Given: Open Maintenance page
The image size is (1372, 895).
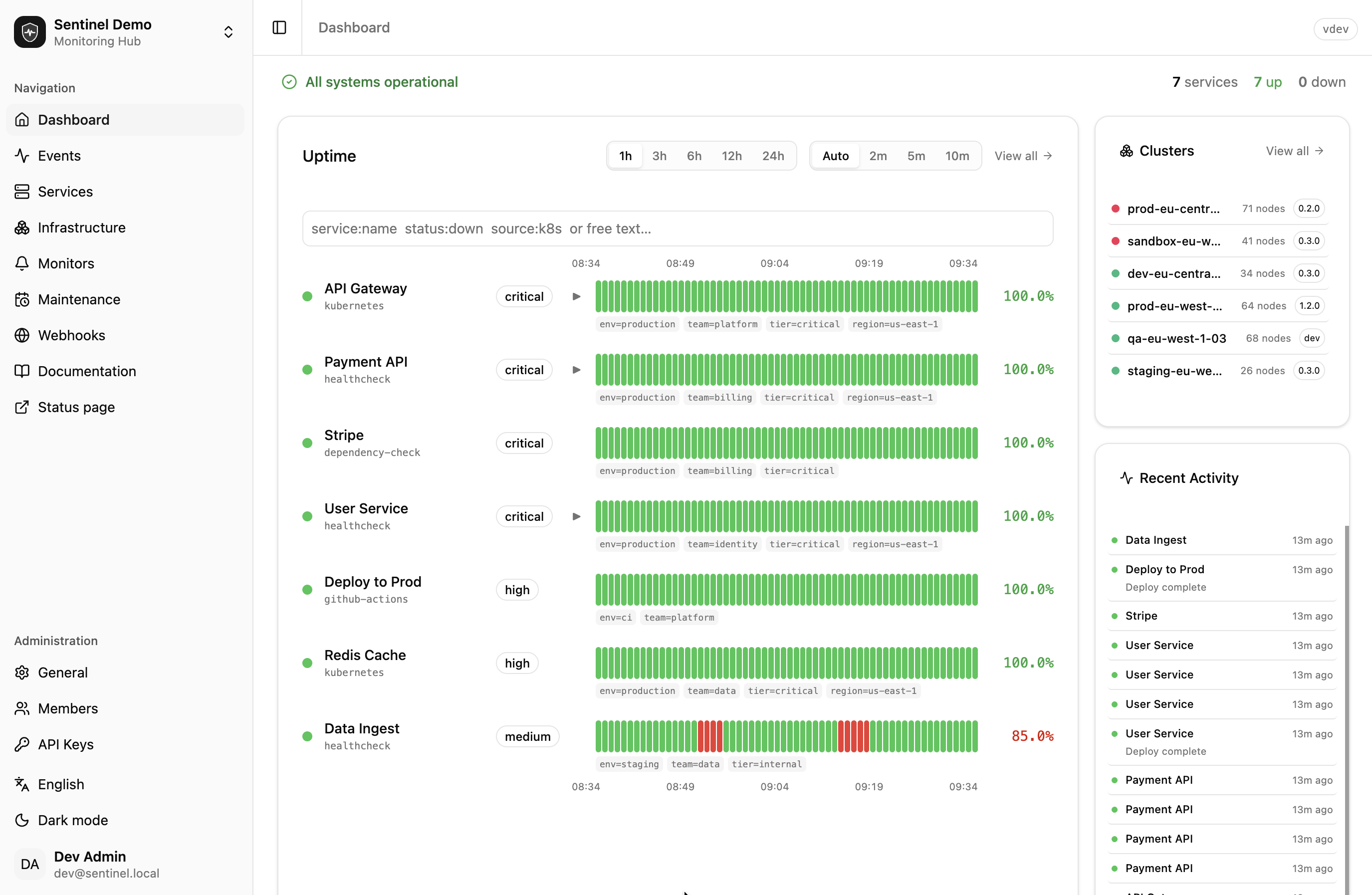Looking at the screenshot, I should pyautogui.click(x=125, y=299).
